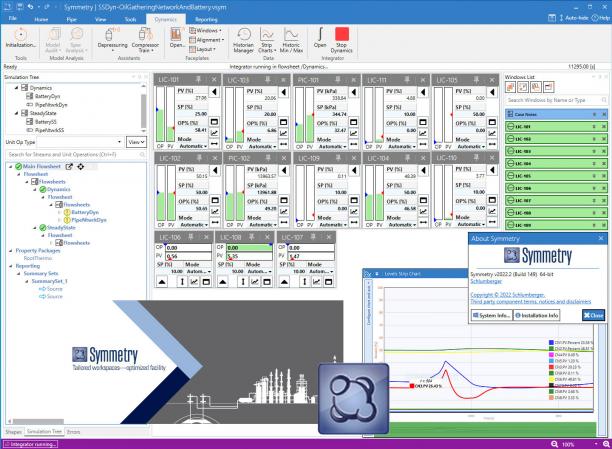Open Historic Min / Max
This screenshot has width=612, height=449.
pos(291,39)
